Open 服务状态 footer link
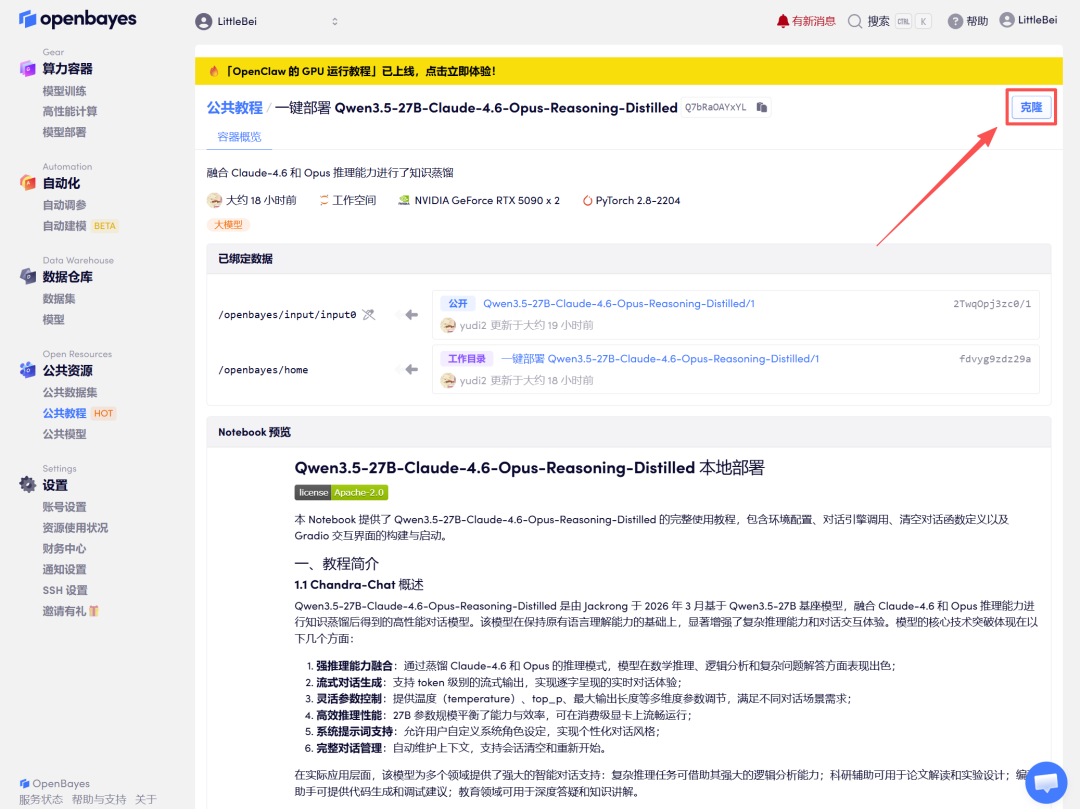The image size is (1080, 809). 41,799
